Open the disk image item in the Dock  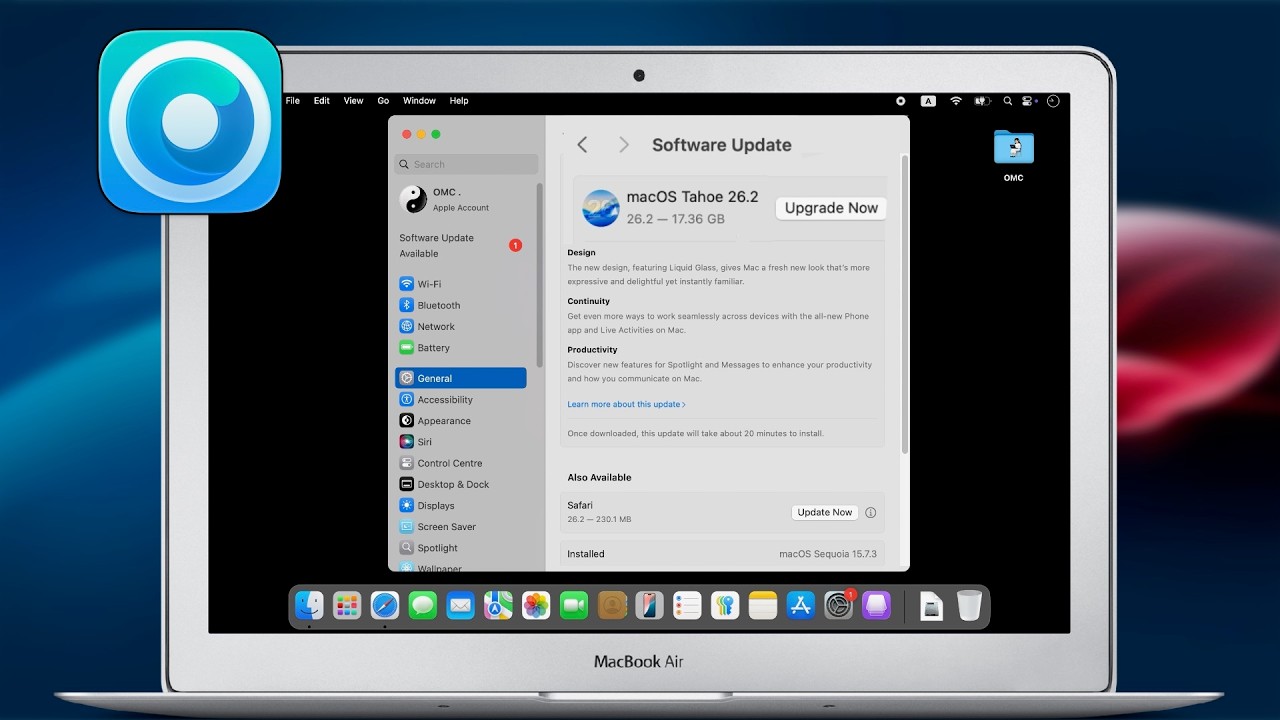point(931,605)
